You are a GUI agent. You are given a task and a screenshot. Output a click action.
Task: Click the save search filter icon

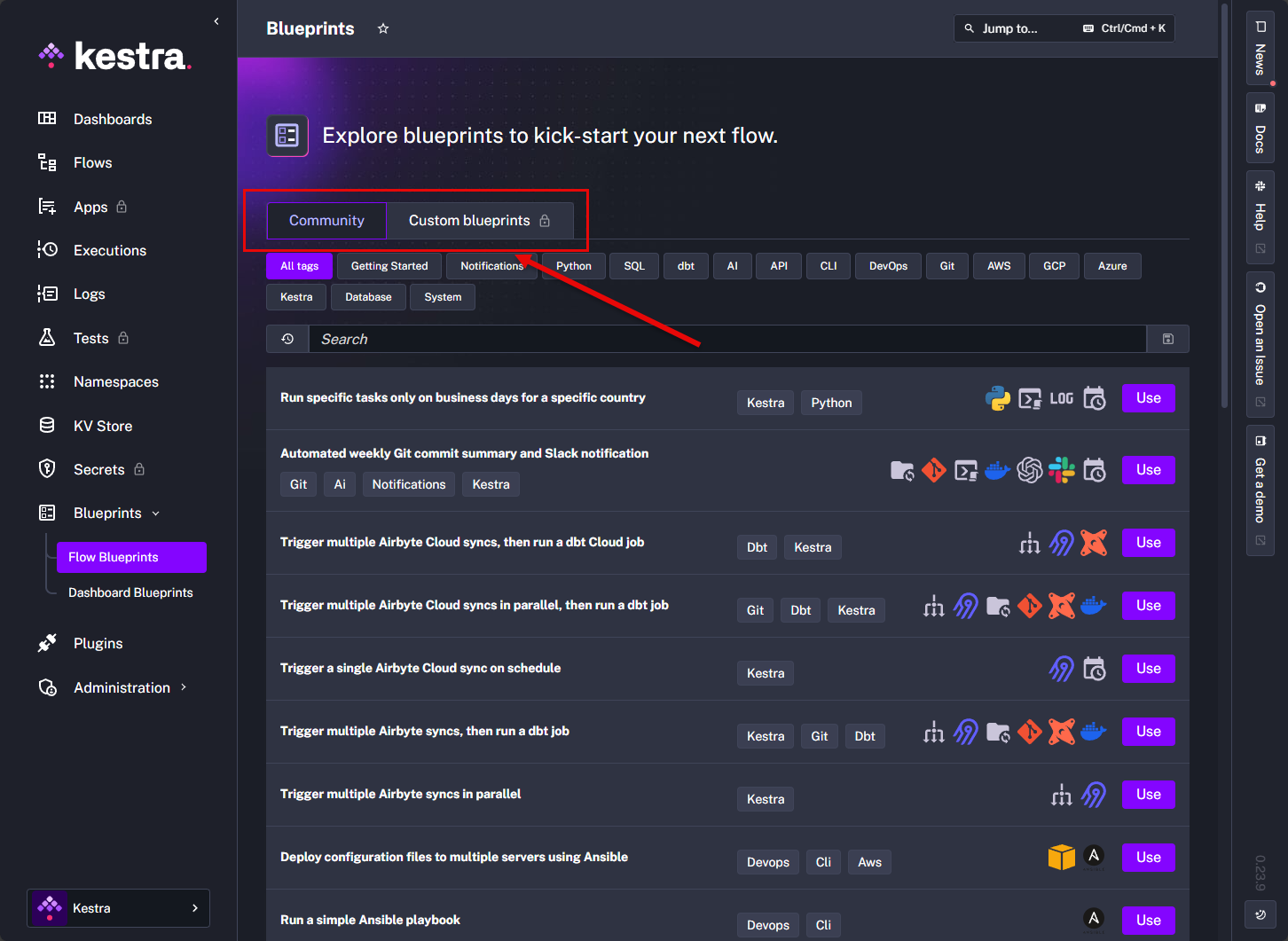[1168, 339]
